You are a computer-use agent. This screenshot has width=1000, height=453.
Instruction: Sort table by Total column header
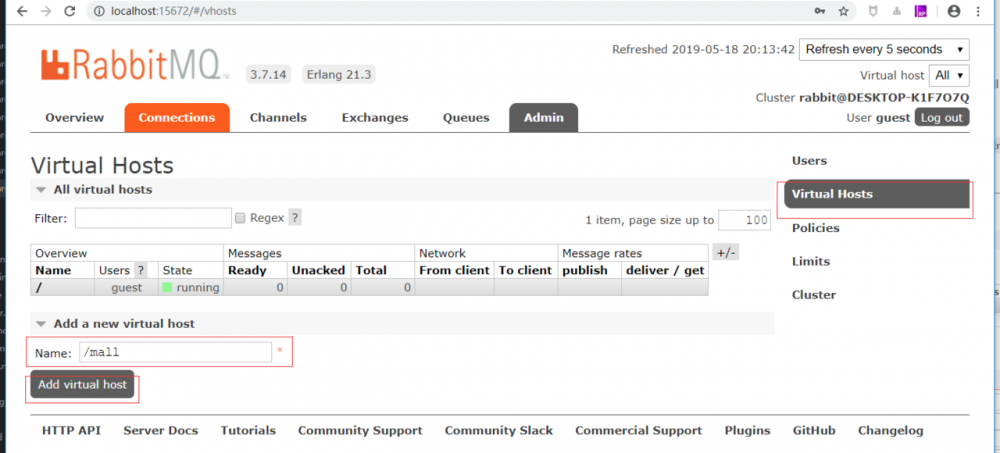coord(371,270)
